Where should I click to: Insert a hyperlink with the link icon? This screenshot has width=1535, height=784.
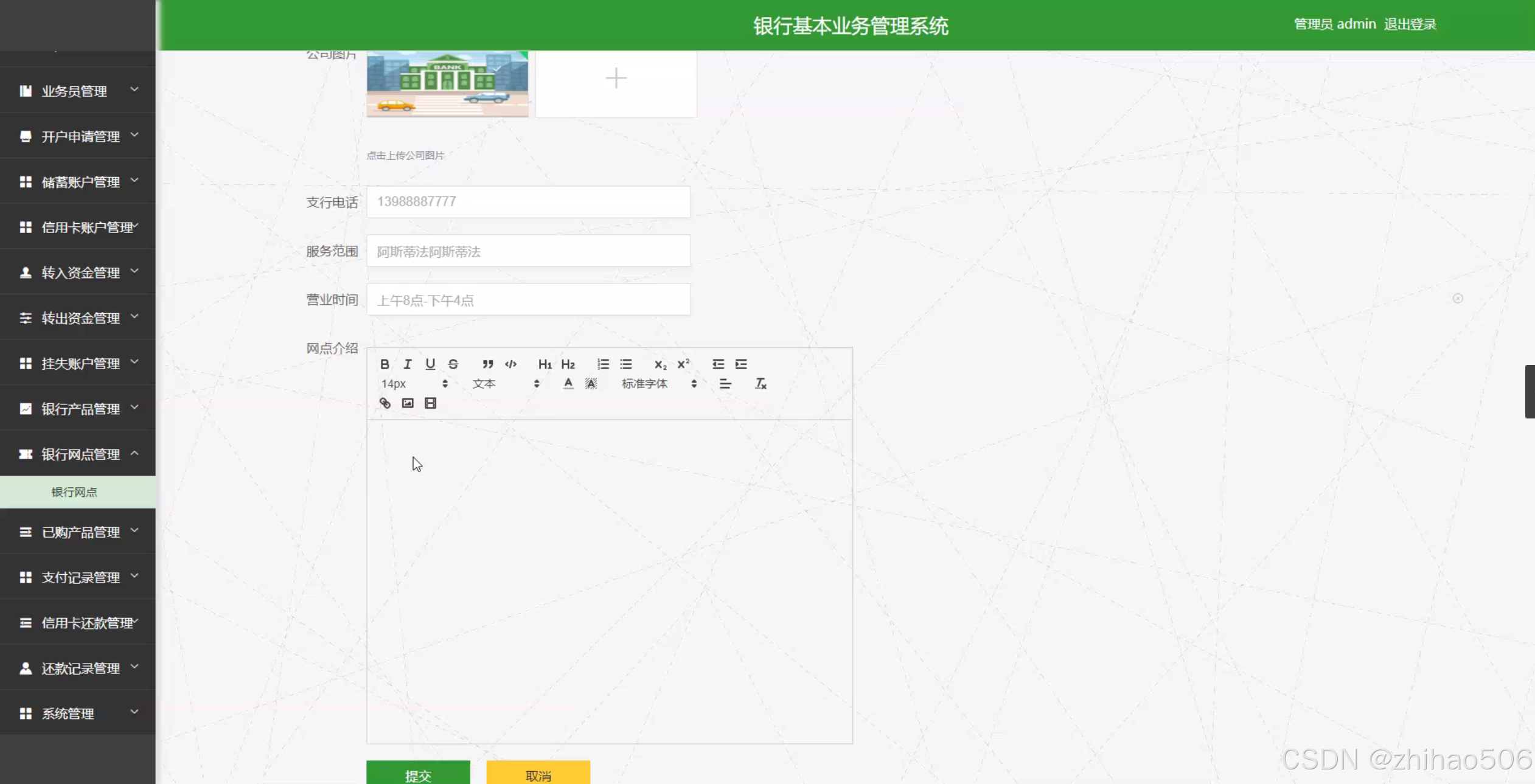[x=385, y=403]
